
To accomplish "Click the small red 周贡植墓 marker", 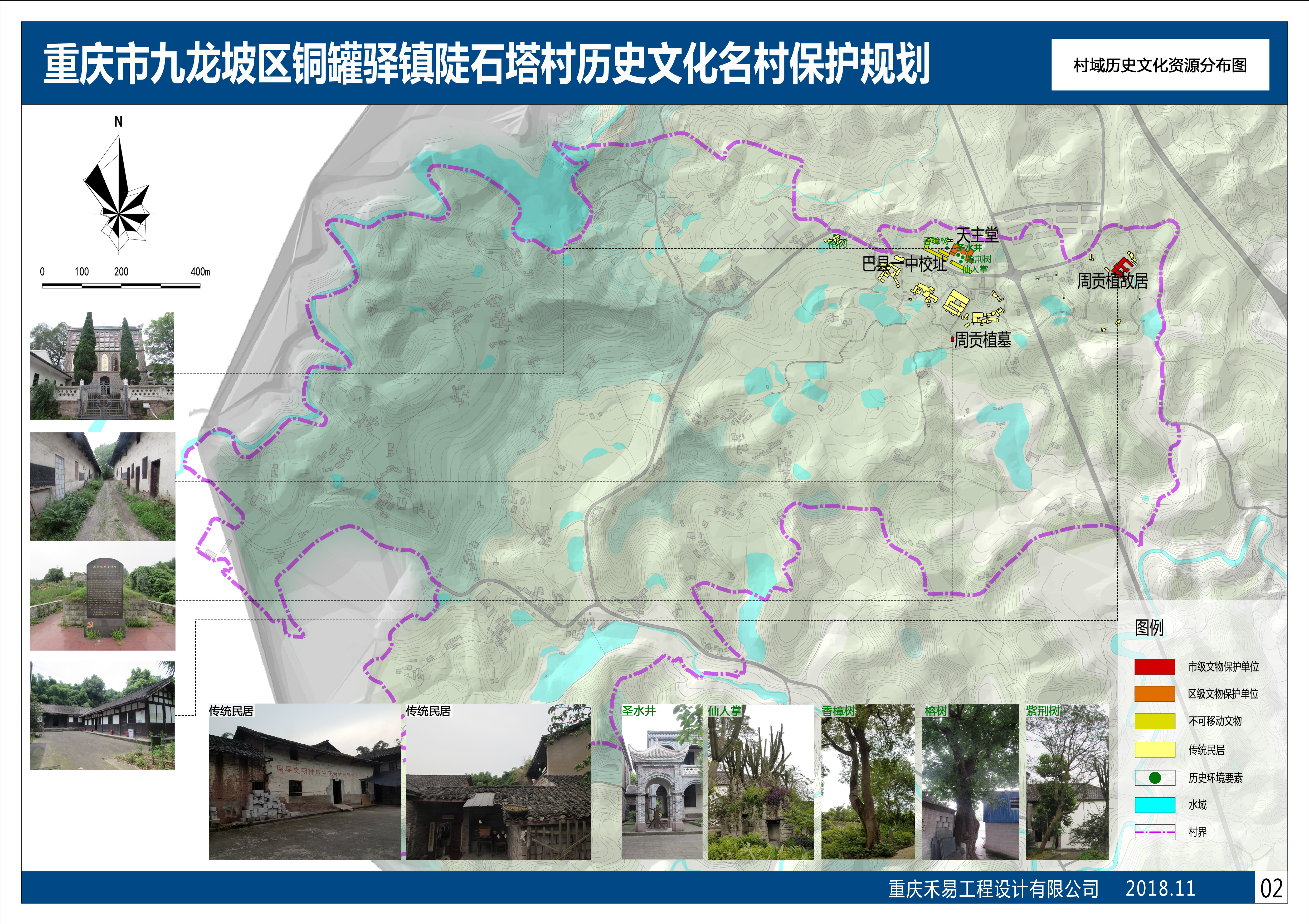I will [x=952, y=340].
